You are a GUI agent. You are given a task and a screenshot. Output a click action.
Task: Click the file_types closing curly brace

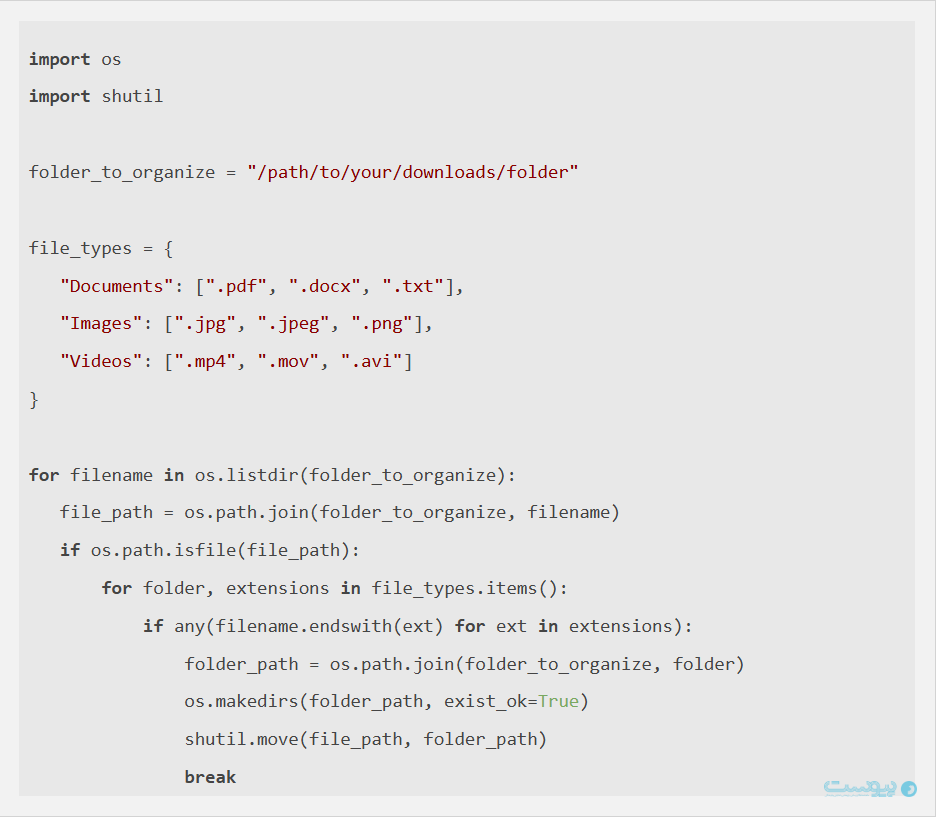[34, 399]
